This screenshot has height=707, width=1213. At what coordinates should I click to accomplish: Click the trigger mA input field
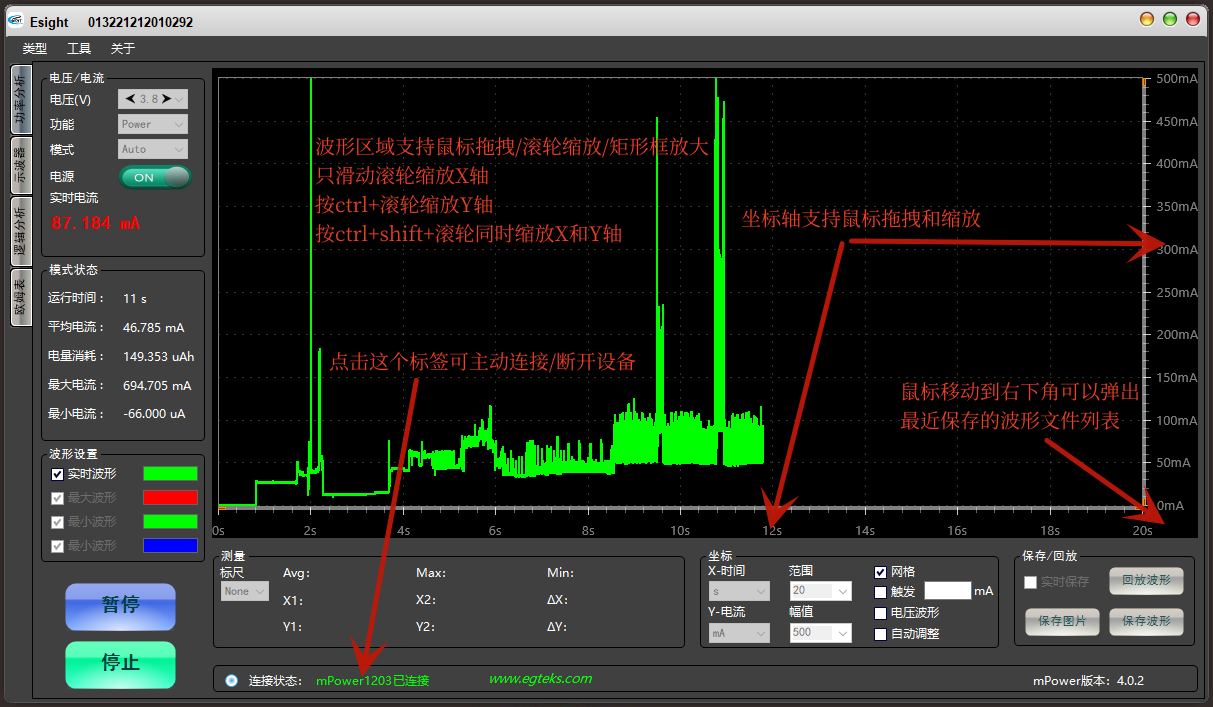pyautogui.click(x=947, y=591)
